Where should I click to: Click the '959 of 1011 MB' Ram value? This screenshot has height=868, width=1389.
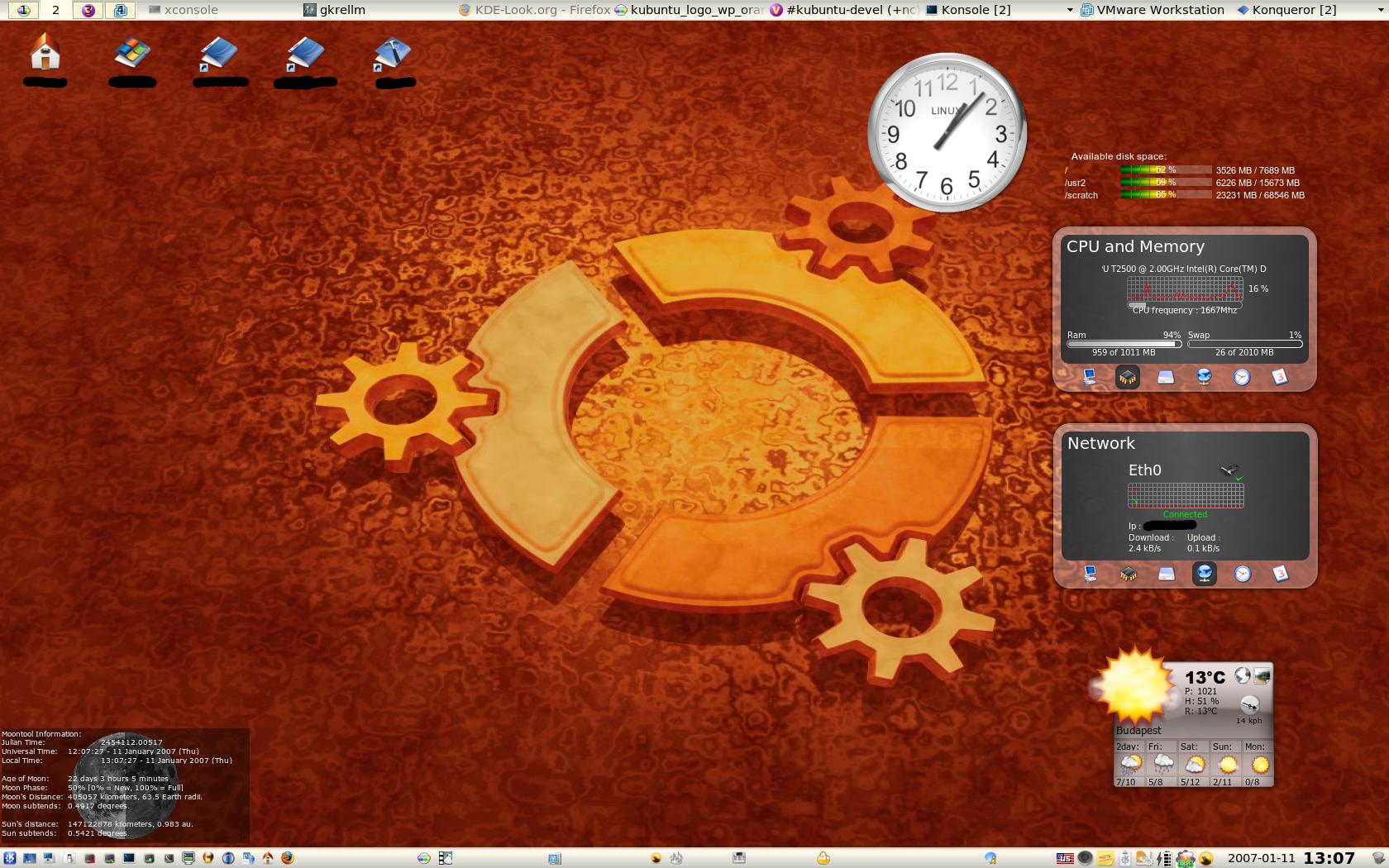click(1124, 352)
